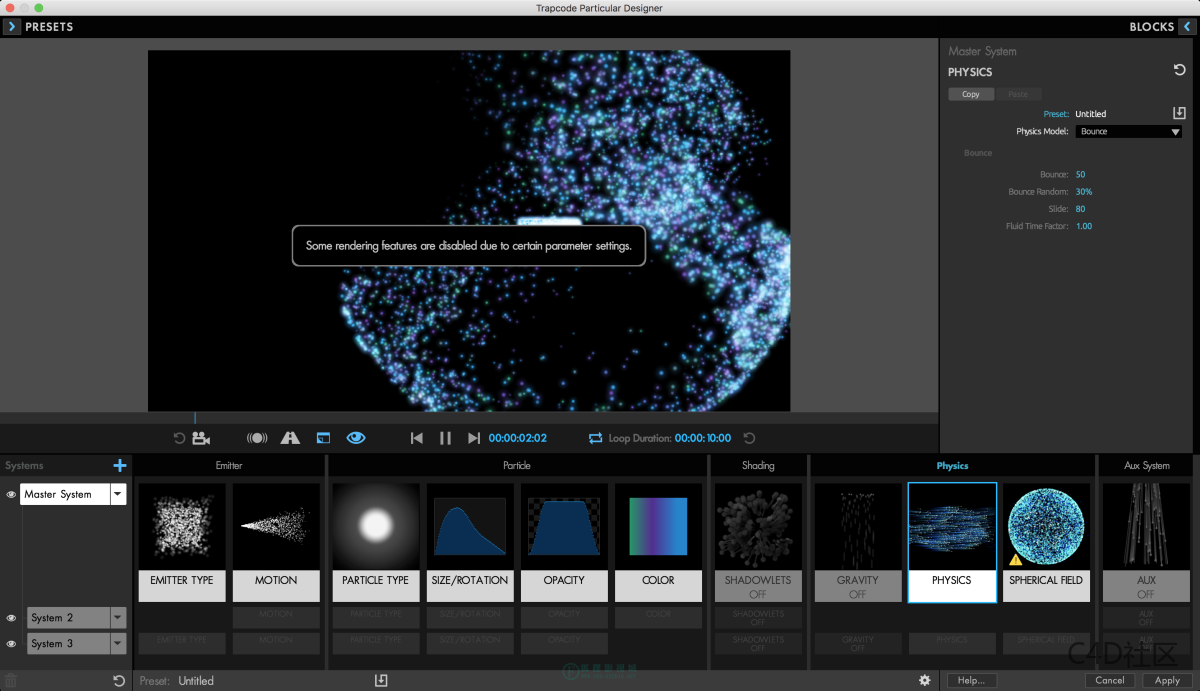Open the Physics Model Bounce dropdown
This screenshot has width=1200, height=691.
tap(1128, 131)
